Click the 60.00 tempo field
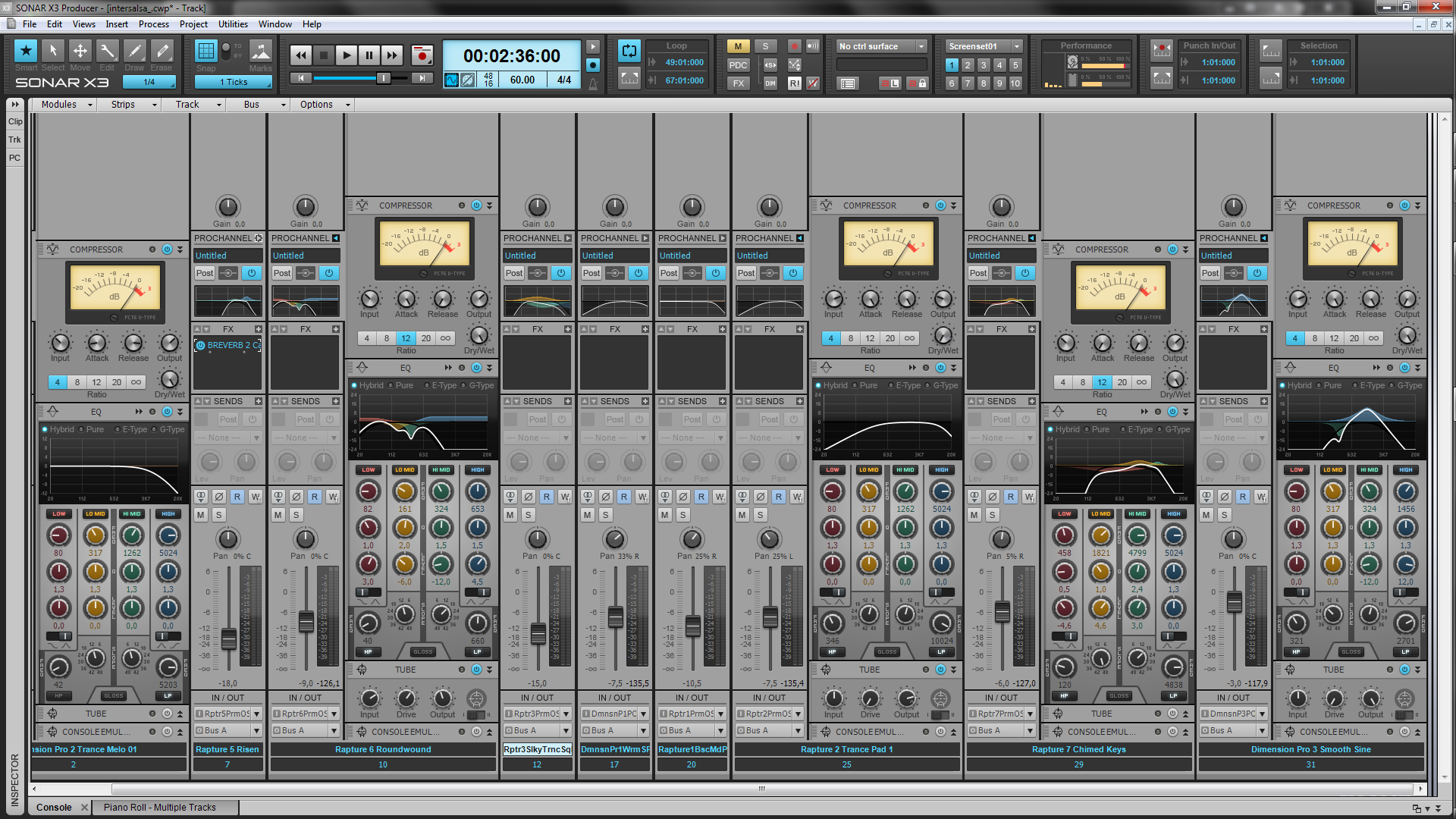The width and height of the screenshot is (1456, 819). [x=522, y=80]
